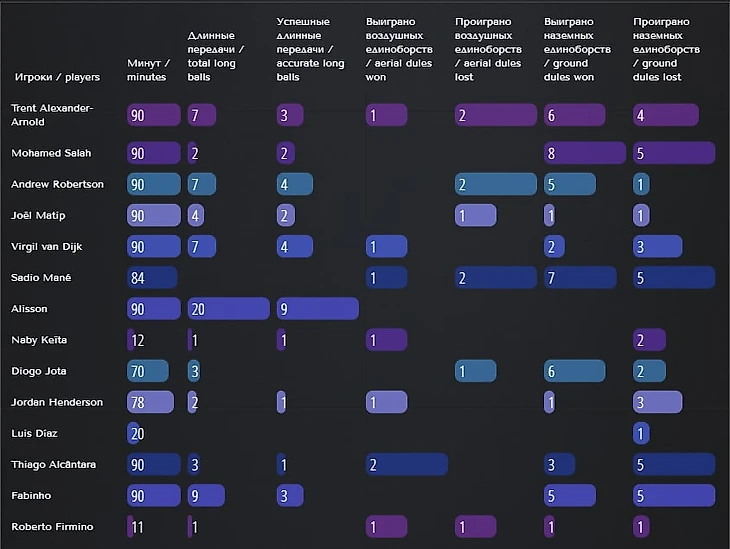Click the "ground dules won" column header
This screenshot has width=730, height=549.
pyautogui.click(x=578, y=49)
